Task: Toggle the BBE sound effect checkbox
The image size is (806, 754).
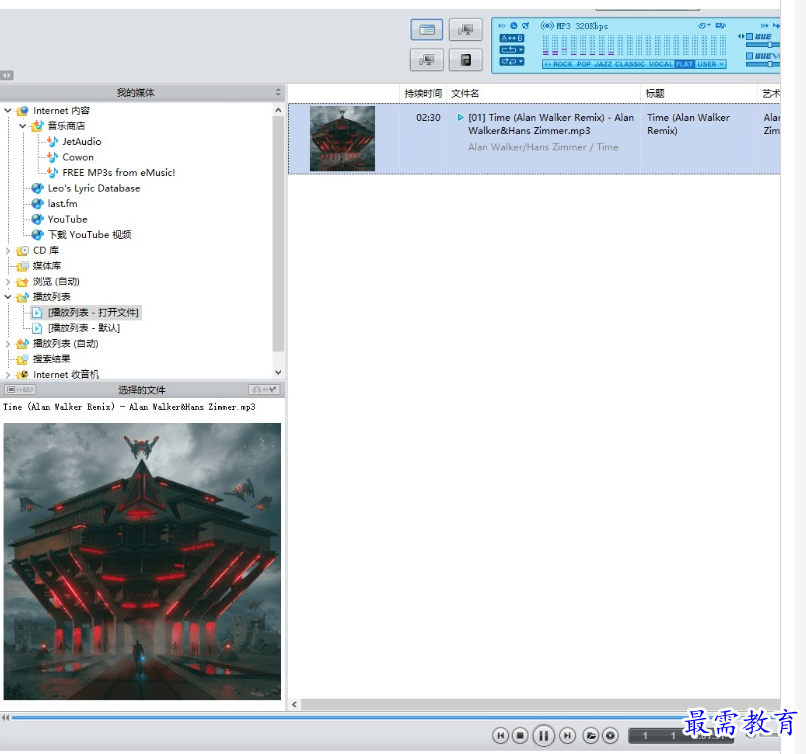Action: click(x=749, y=36)
